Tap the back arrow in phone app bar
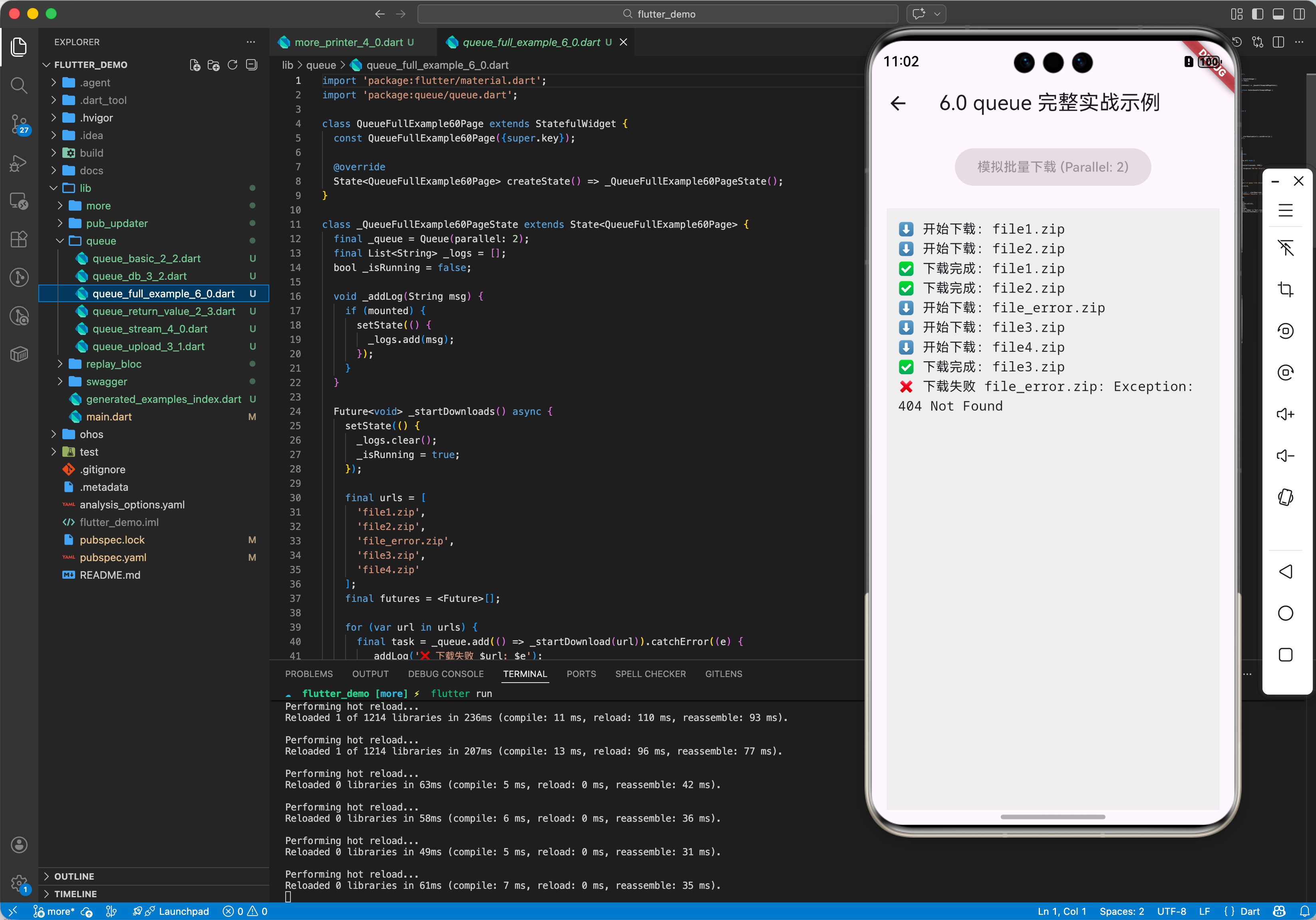Image resolution: width=1316 pixels, height=920 pixels. tap(898, 103)
